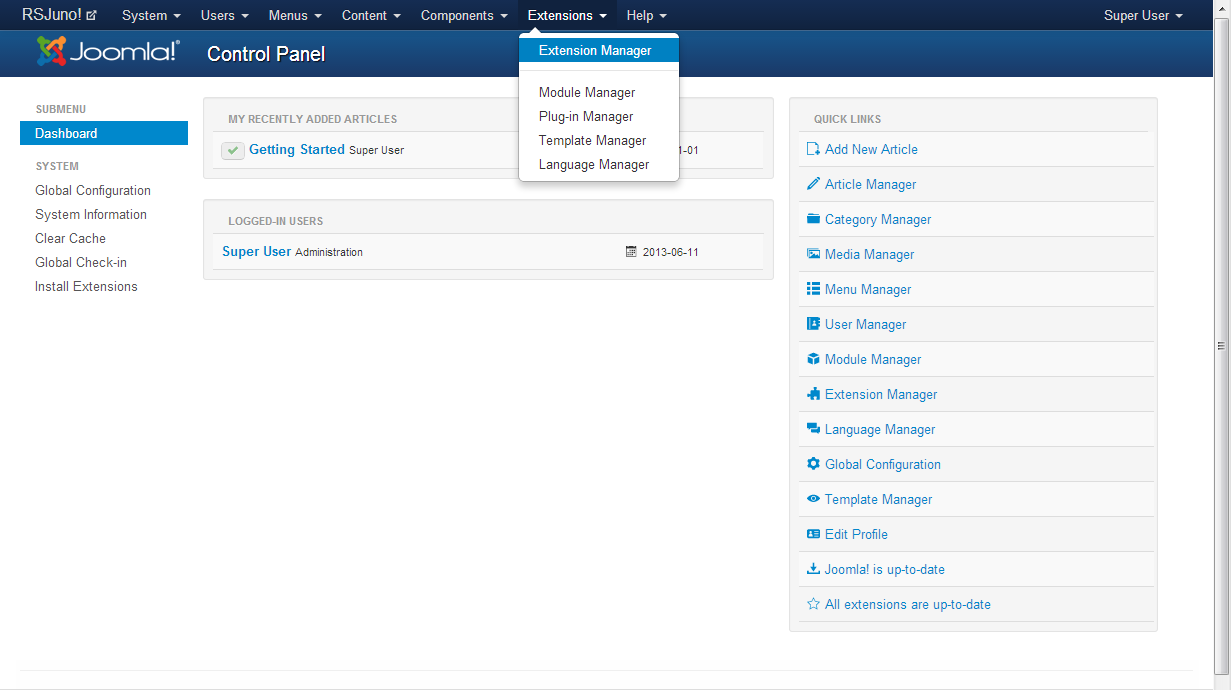This screenshot has width=1231, height=690.
Task: Click the Super User link under Logged-in Users
Action: pyautogui.click(x=256, y=251)
